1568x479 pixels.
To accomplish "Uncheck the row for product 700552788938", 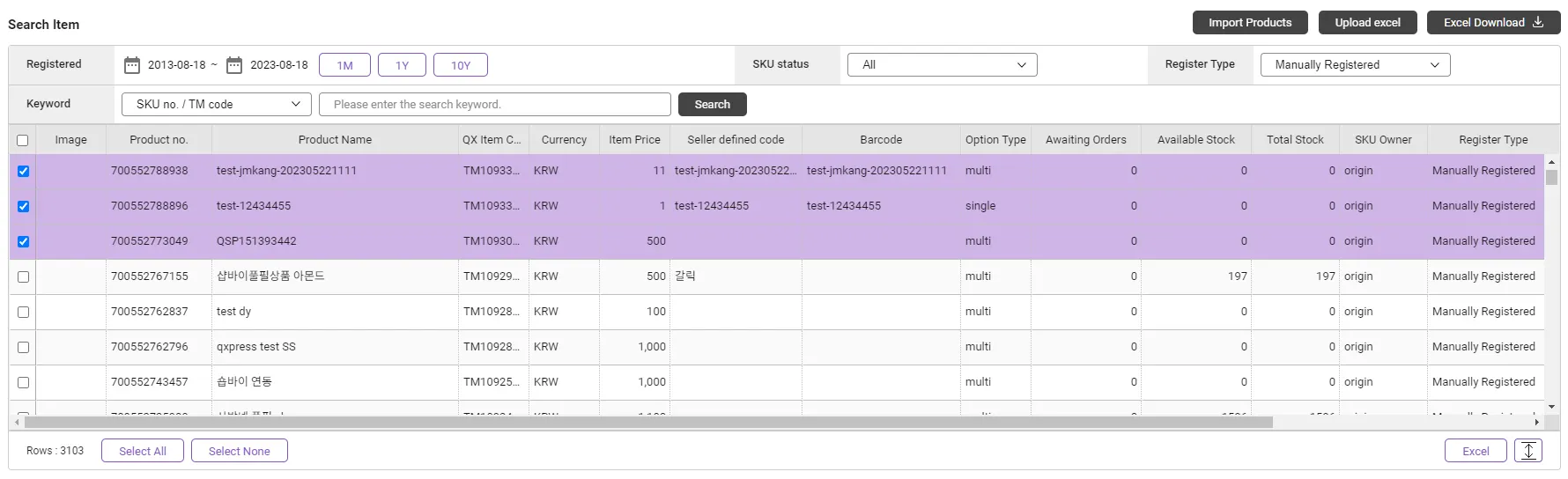I will pyautogui.click(x=23, y=171).
